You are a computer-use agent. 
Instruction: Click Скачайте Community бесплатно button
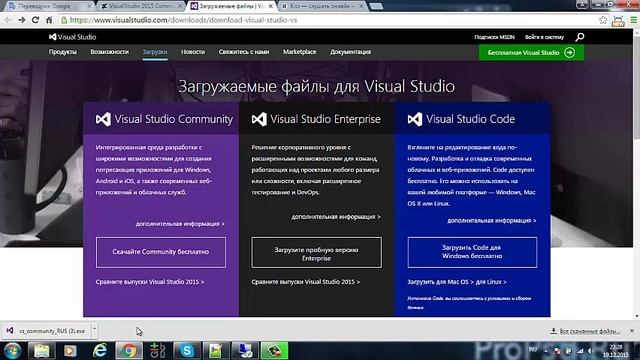coord(161,252)
